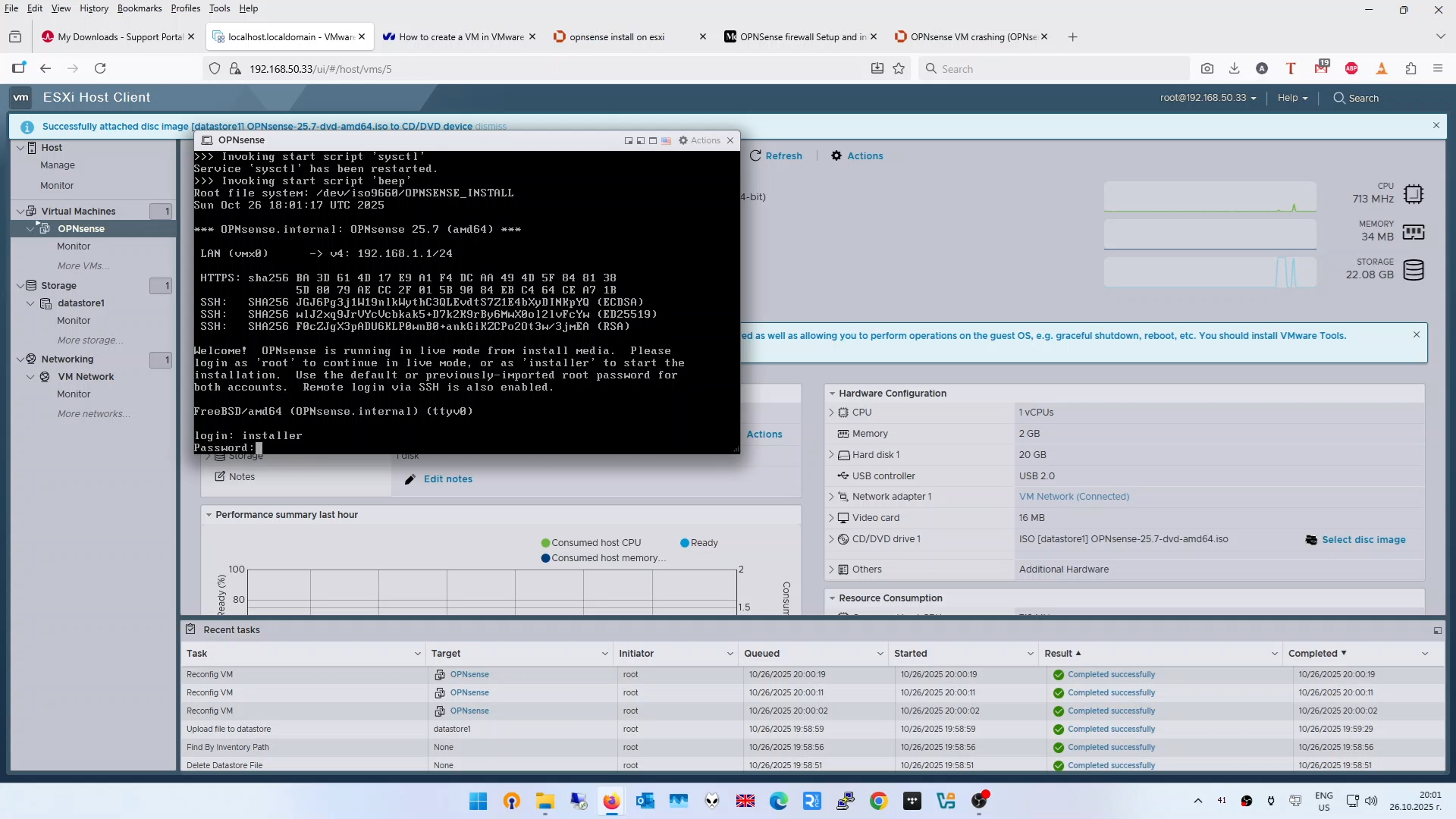
Task: Click the Select disc image icon
Action: (1311, 540)
